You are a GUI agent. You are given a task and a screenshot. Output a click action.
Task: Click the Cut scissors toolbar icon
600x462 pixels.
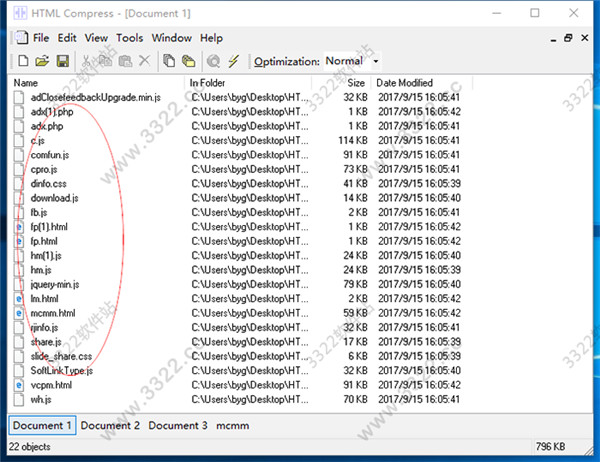87,61
